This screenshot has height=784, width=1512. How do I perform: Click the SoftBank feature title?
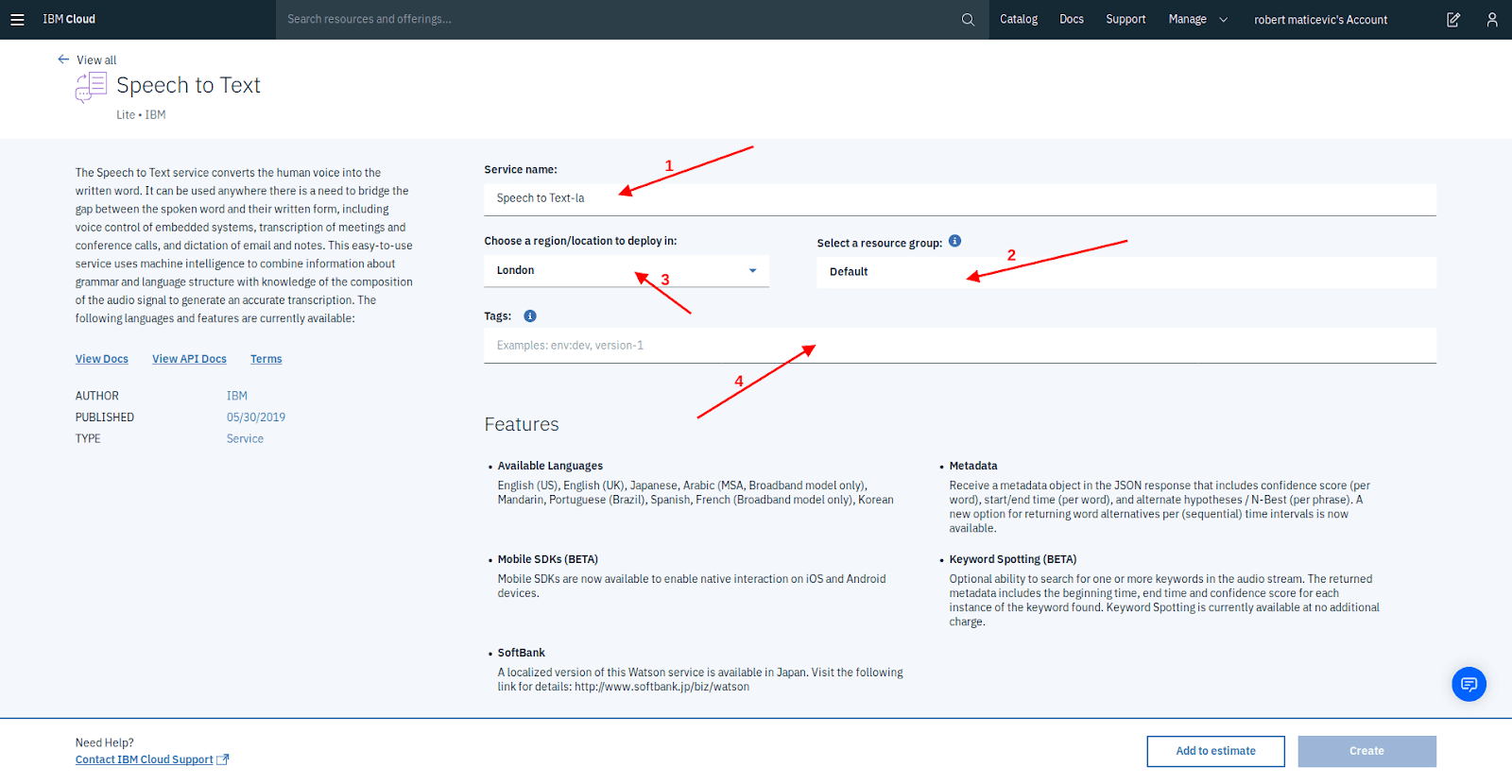click(522, 653)
